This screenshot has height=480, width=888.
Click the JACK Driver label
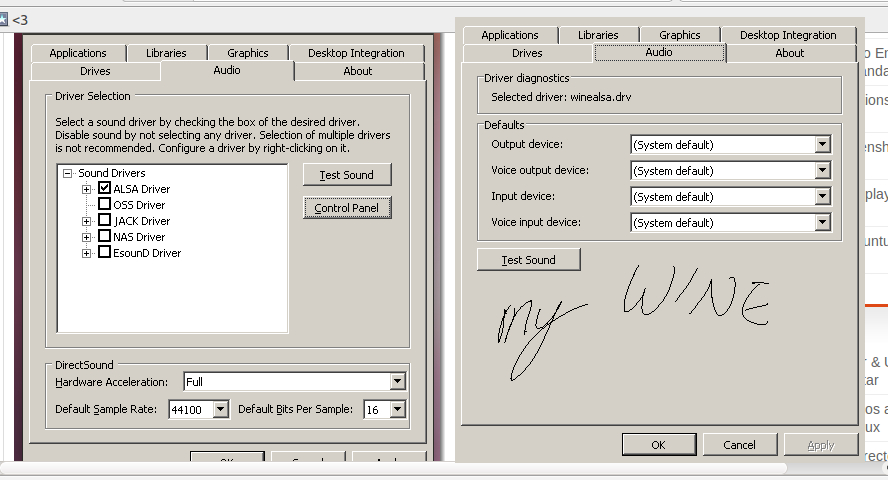tap(142, 221)
